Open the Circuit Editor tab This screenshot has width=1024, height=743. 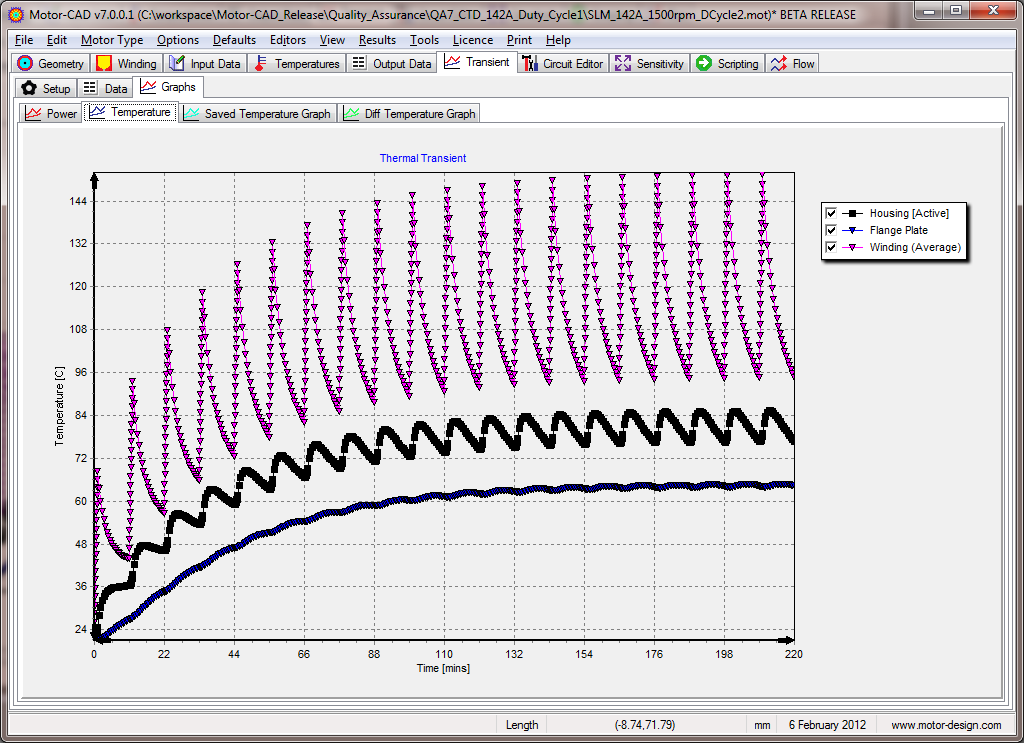coord(562,63)
